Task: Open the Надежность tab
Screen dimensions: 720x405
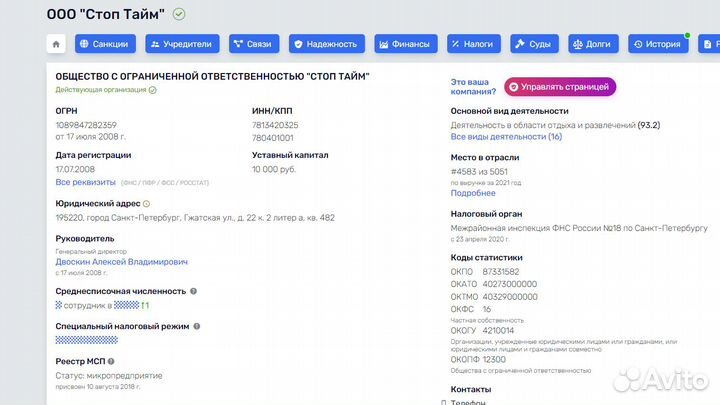Action: tap(326, 44)
